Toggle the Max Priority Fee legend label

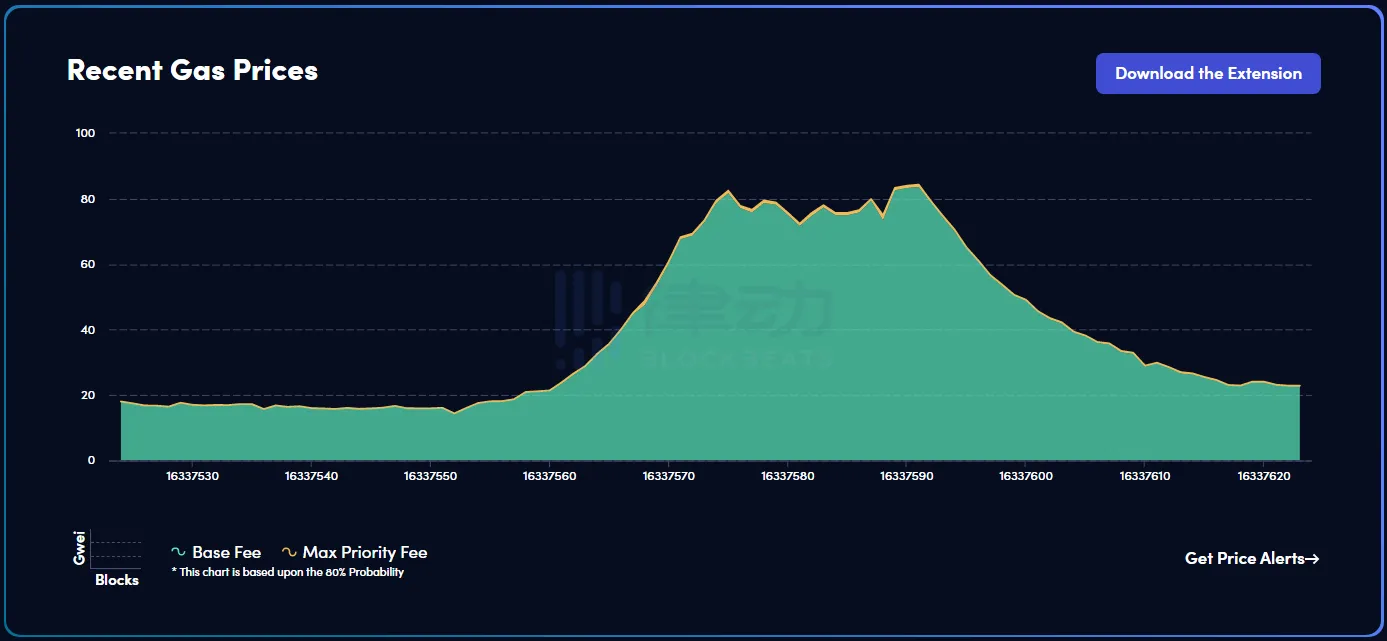(x=365, y=553)
